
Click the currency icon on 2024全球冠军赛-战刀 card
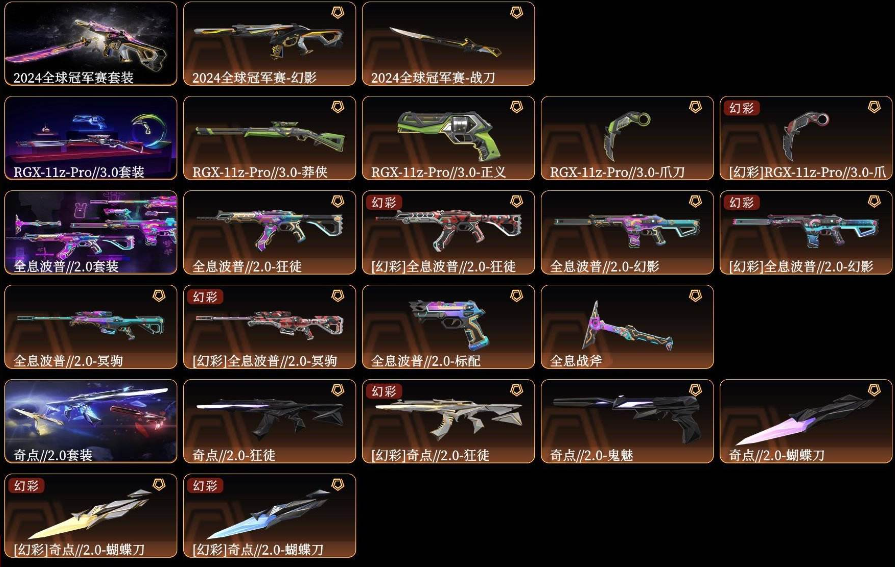coord(517,12)
